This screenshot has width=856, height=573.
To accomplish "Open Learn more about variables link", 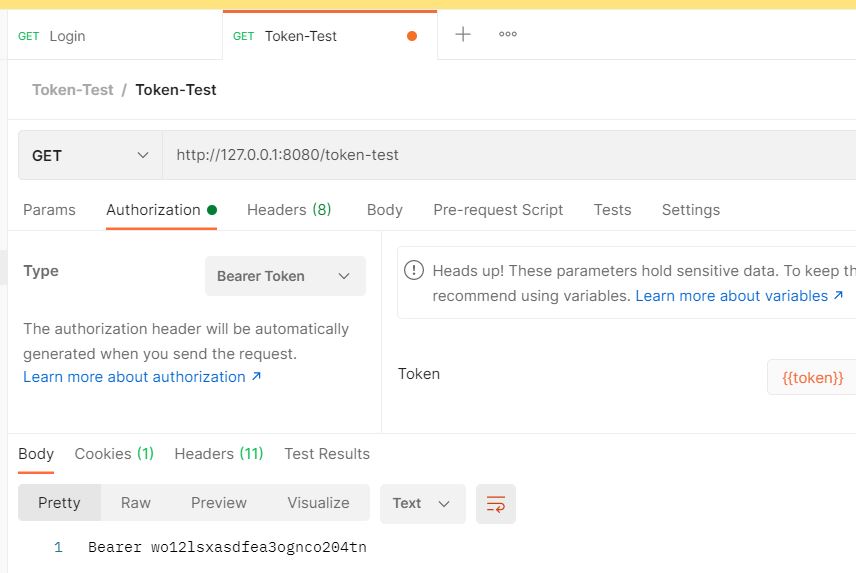I will (739, 296).
